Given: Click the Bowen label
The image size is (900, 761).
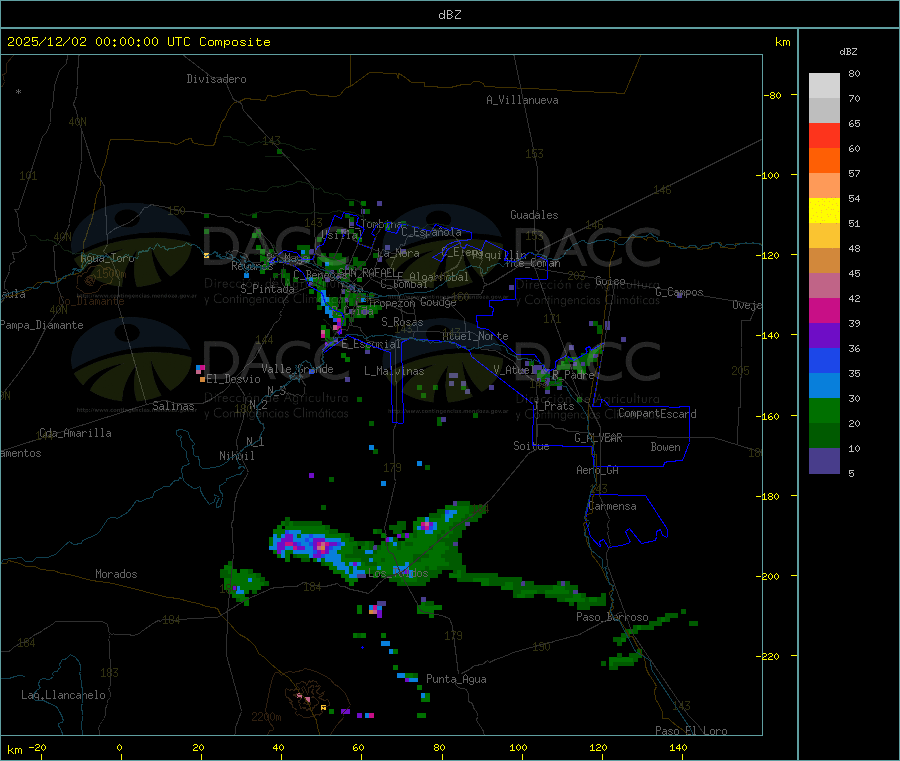Looking at the screenshot, I should coord(665,447).
